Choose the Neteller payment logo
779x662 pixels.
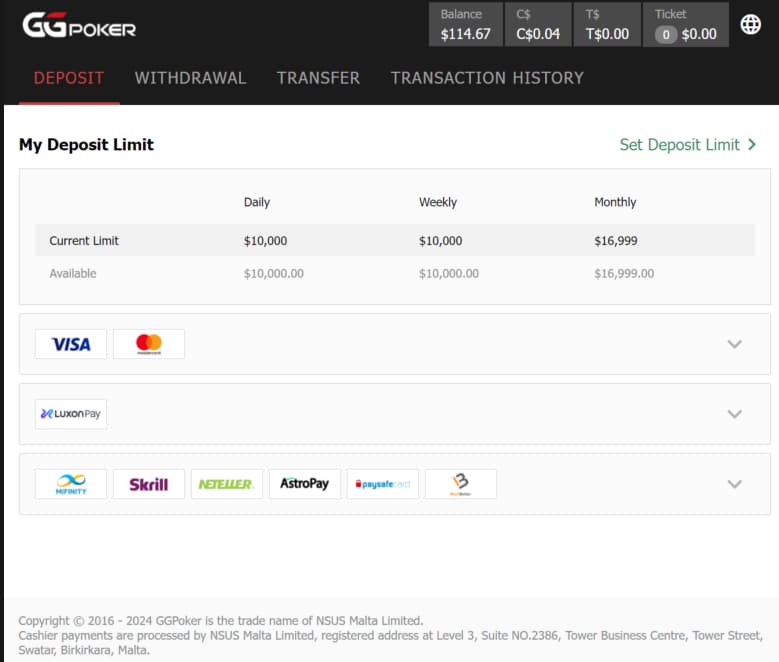(227, 484)
